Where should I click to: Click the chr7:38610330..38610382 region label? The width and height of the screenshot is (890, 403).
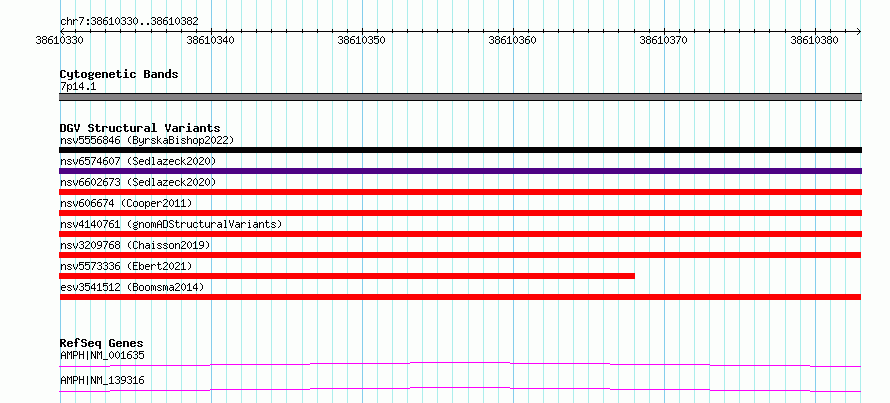[129, 22]
